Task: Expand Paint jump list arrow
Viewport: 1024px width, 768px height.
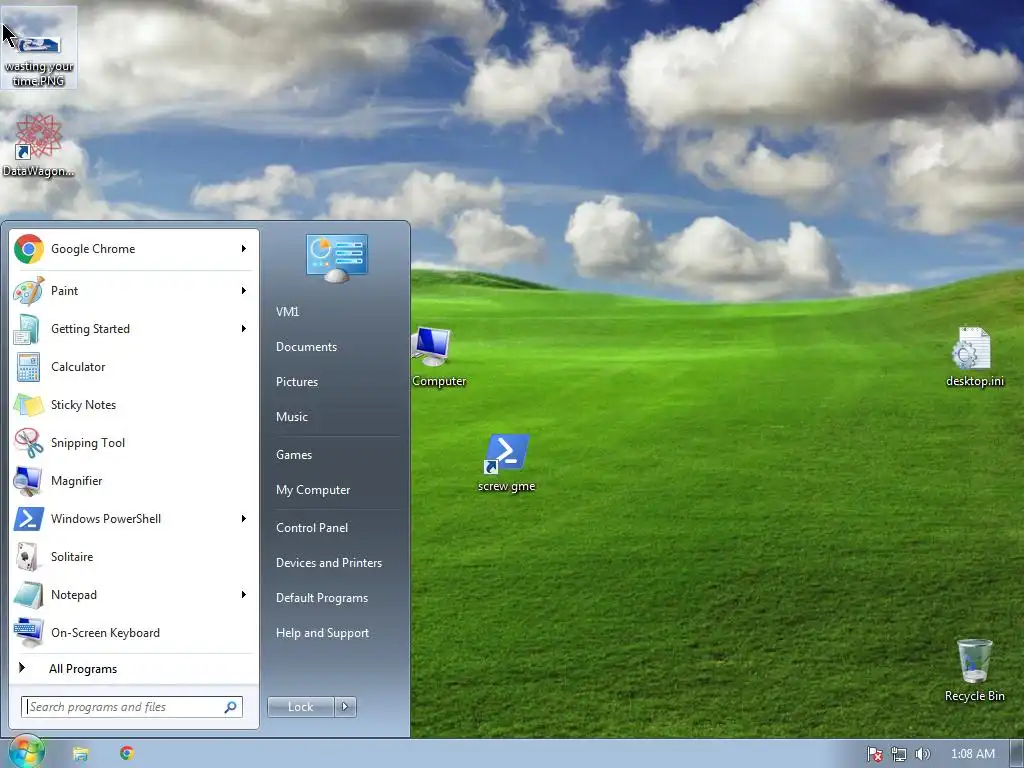Action: pos(244,291)
